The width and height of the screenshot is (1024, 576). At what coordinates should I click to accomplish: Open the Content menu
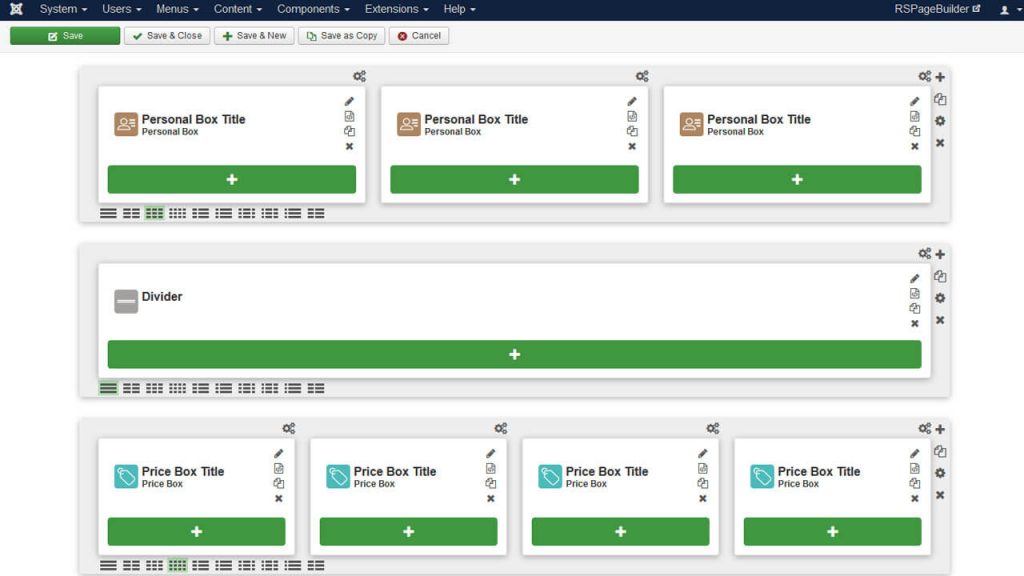[238, 9]
